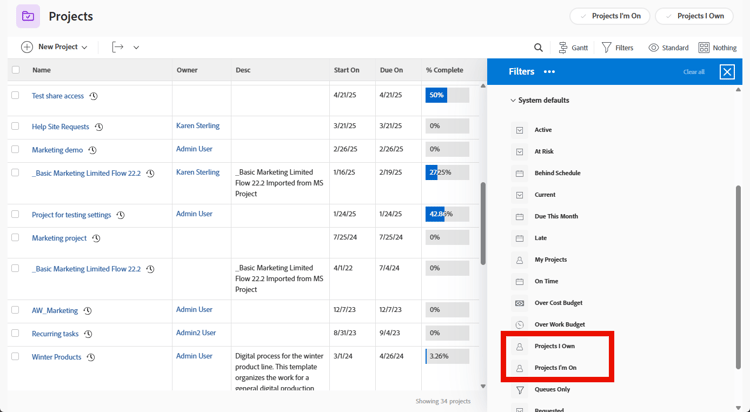The image size is (750, 412).
Task: Click the 42.86% progress bar
Action: (447, 214)
